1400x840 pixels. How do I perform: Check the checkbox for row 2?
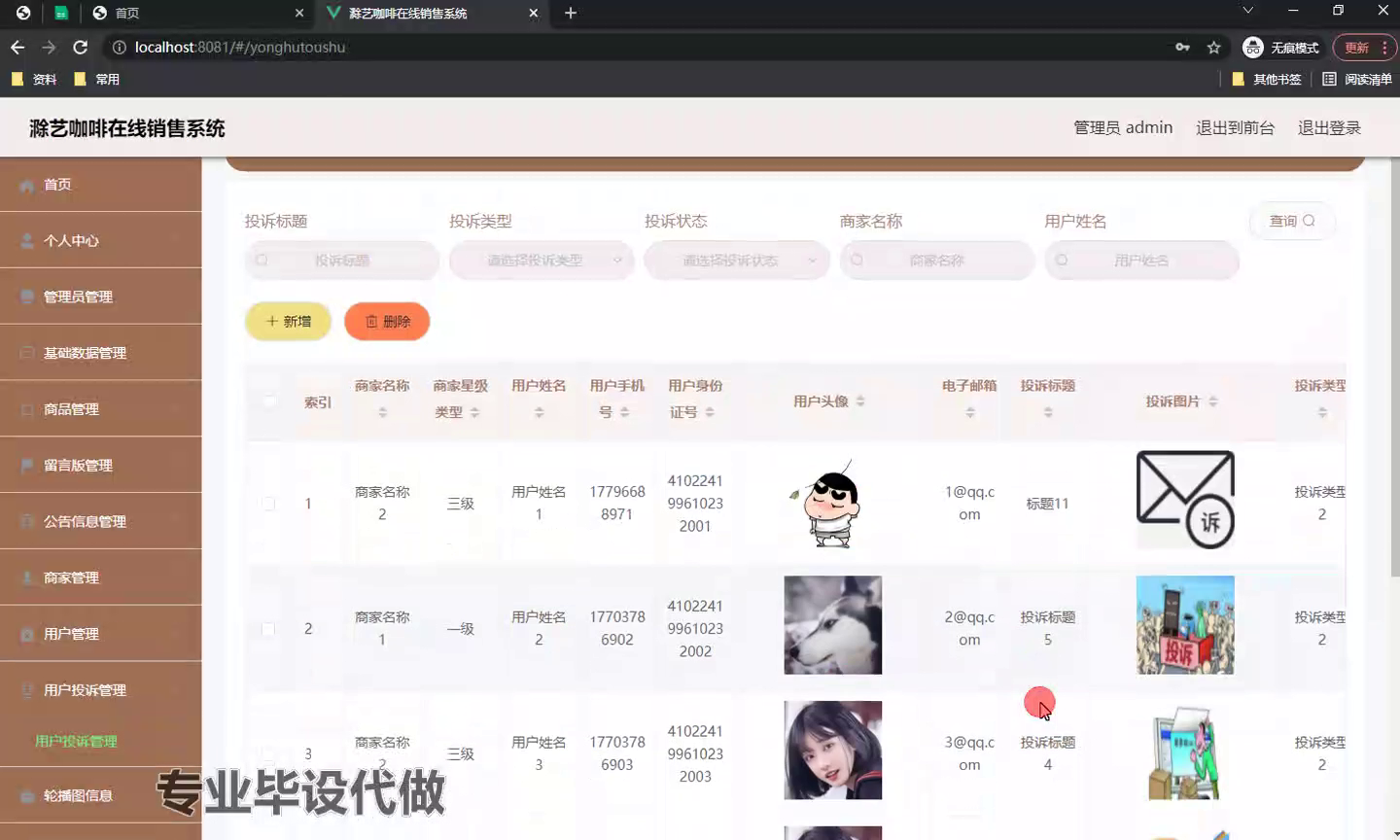pyautogui.click(x=269, y=629)
